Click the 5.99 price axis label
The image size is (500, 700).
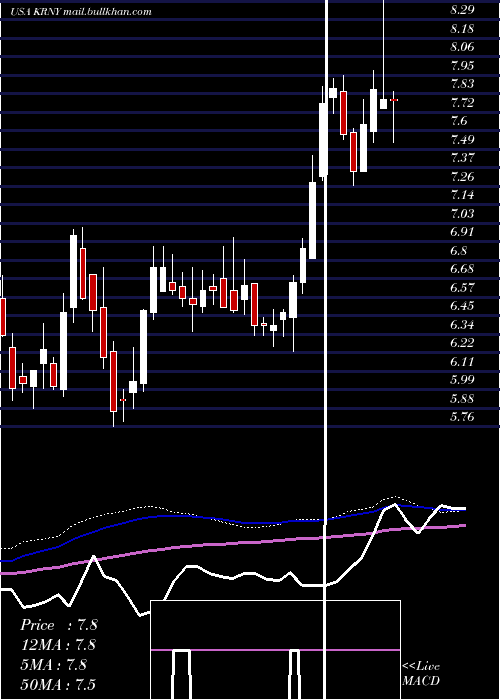click(462, 380)
